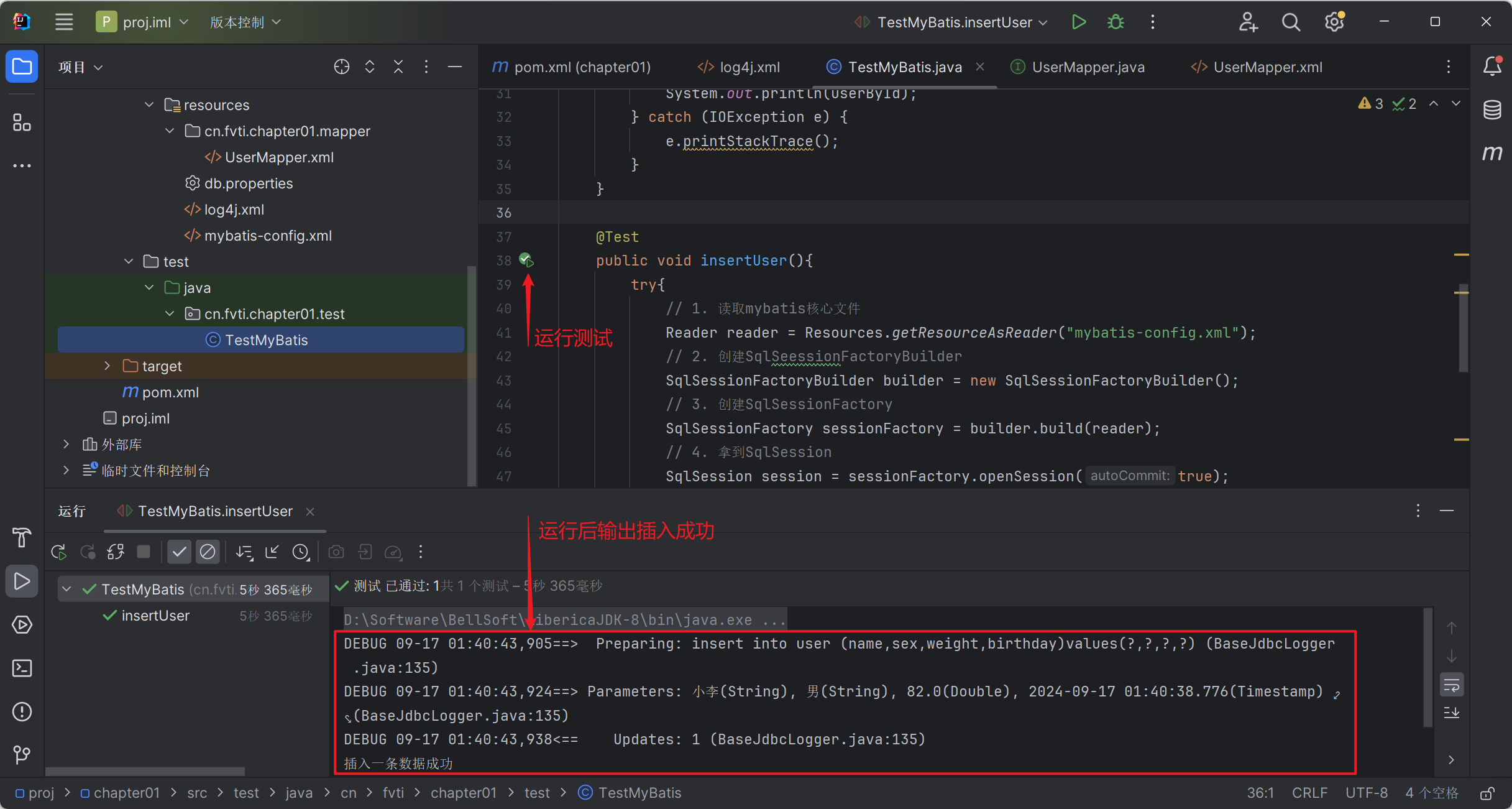Open the Git tool window icon

click(x=22, y=754)
